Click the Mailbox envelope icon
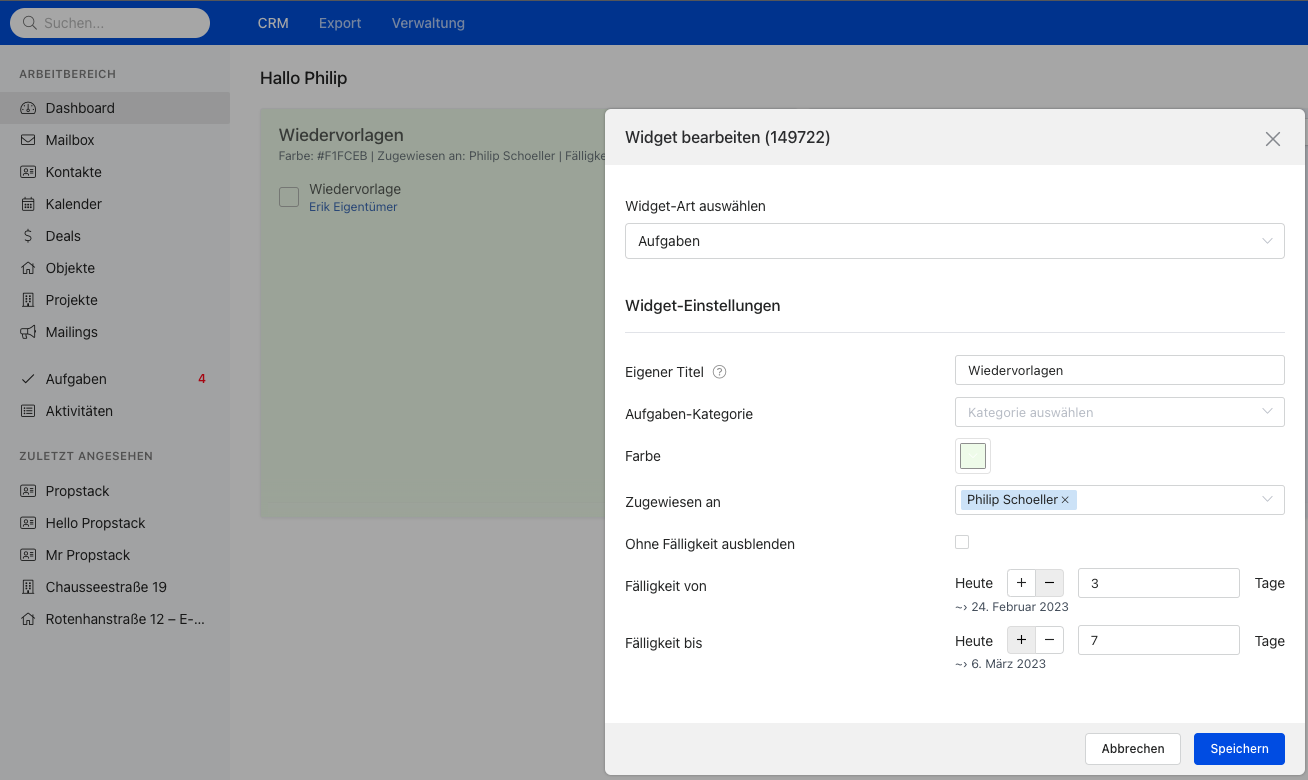Screen dimensions: 1308x780 pyautogui.click(x=28, y=140)
